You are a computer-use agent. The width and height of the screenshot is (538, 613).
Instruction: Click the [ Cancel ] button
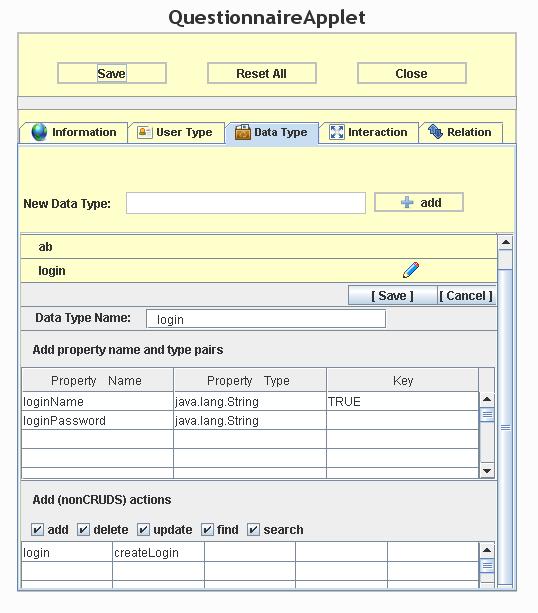tap(466, 296)
